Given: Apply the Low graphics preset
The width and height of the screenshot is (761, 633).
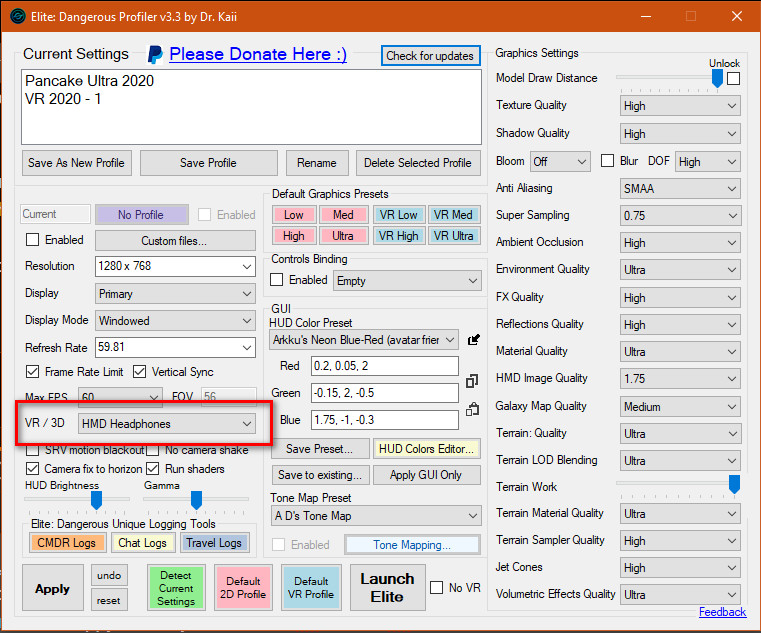Looking at the screenshot, I should click(x=294, y=215).
